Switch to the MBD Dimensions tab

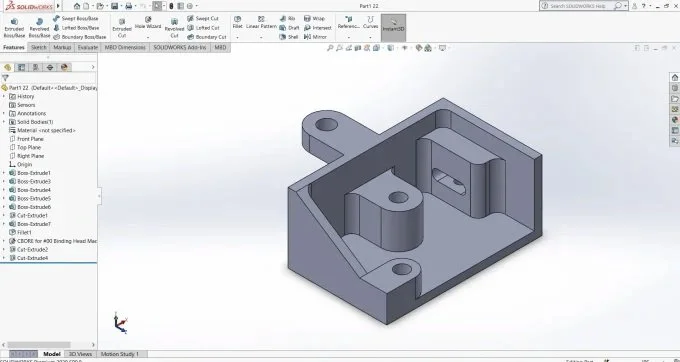[125, 48]
